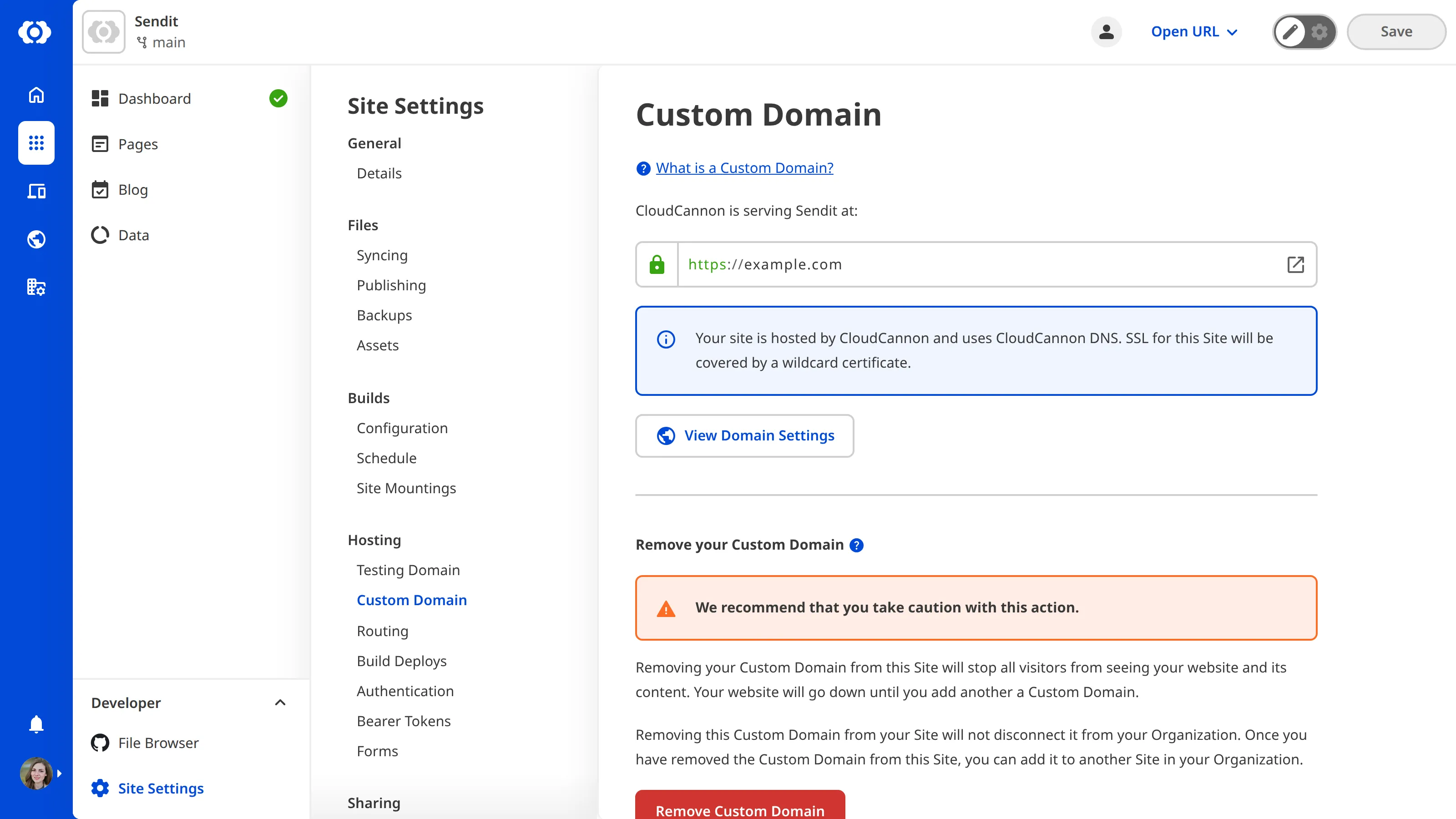Click the organization settings icon in the sidebar
The height and width of the screenshot is (819, 1456).
click(x=35, y=287)
